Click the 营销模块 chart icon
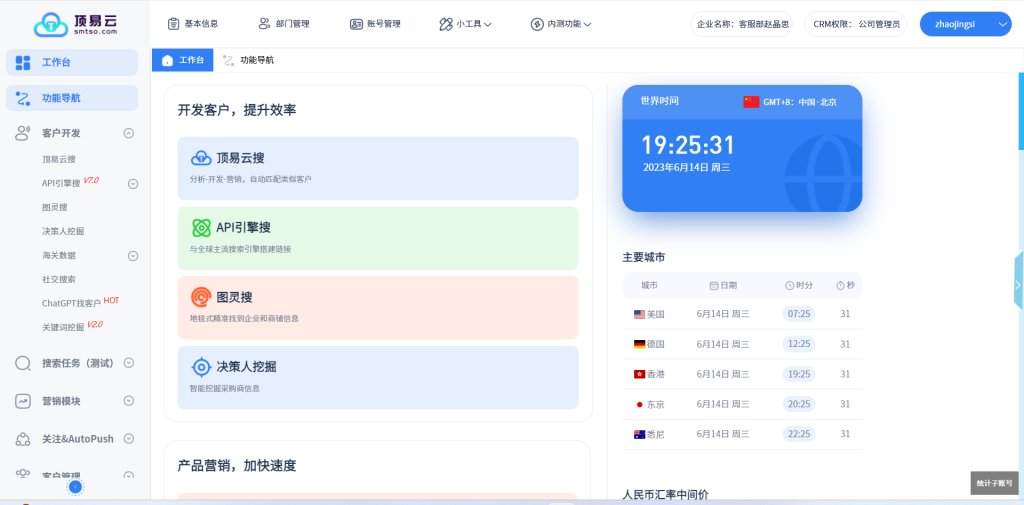Screen dimensions: 1024x505 tap(23, 401)
